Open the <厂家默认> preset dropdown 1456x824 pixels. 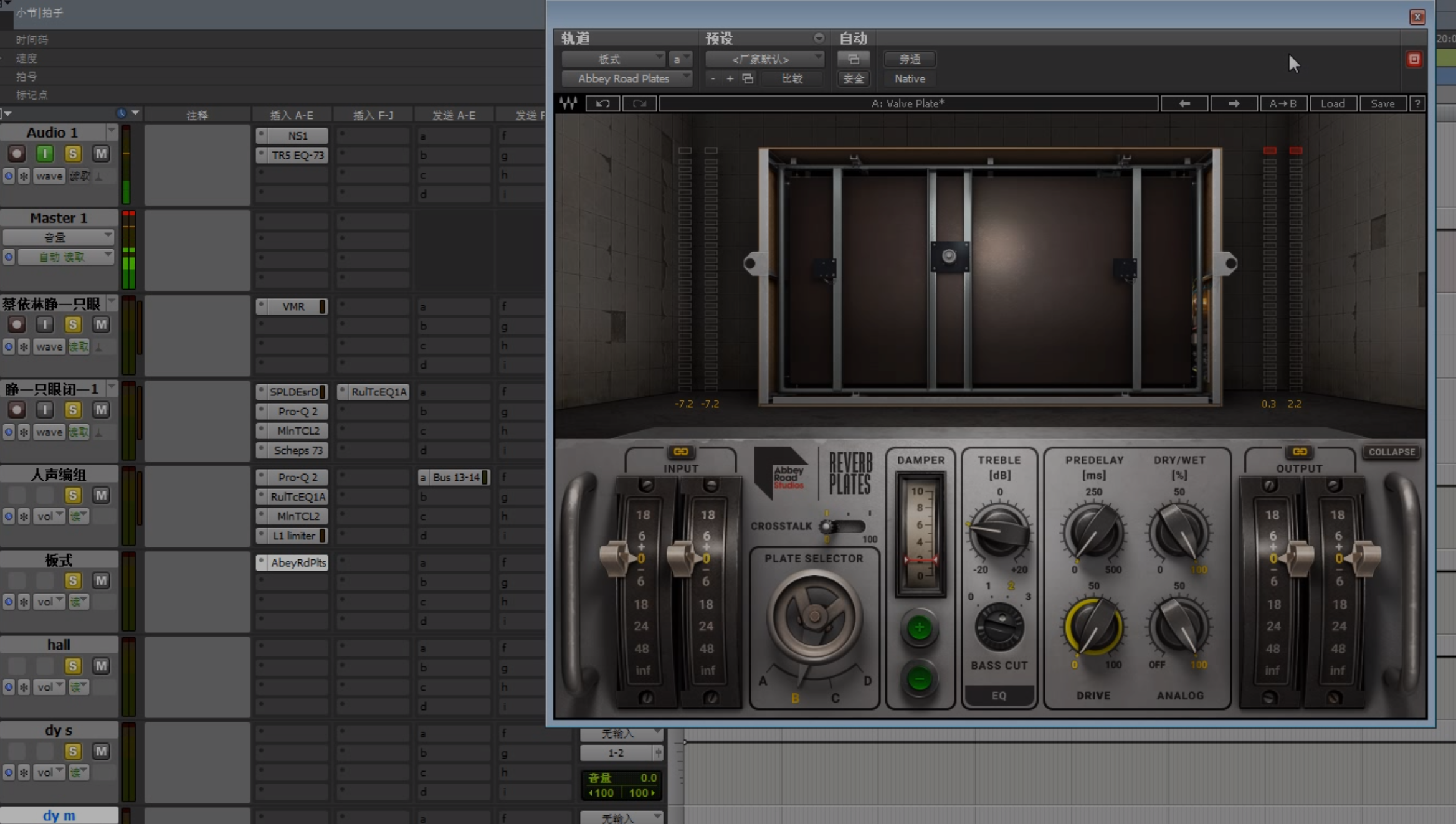click(x=764, y=59)
